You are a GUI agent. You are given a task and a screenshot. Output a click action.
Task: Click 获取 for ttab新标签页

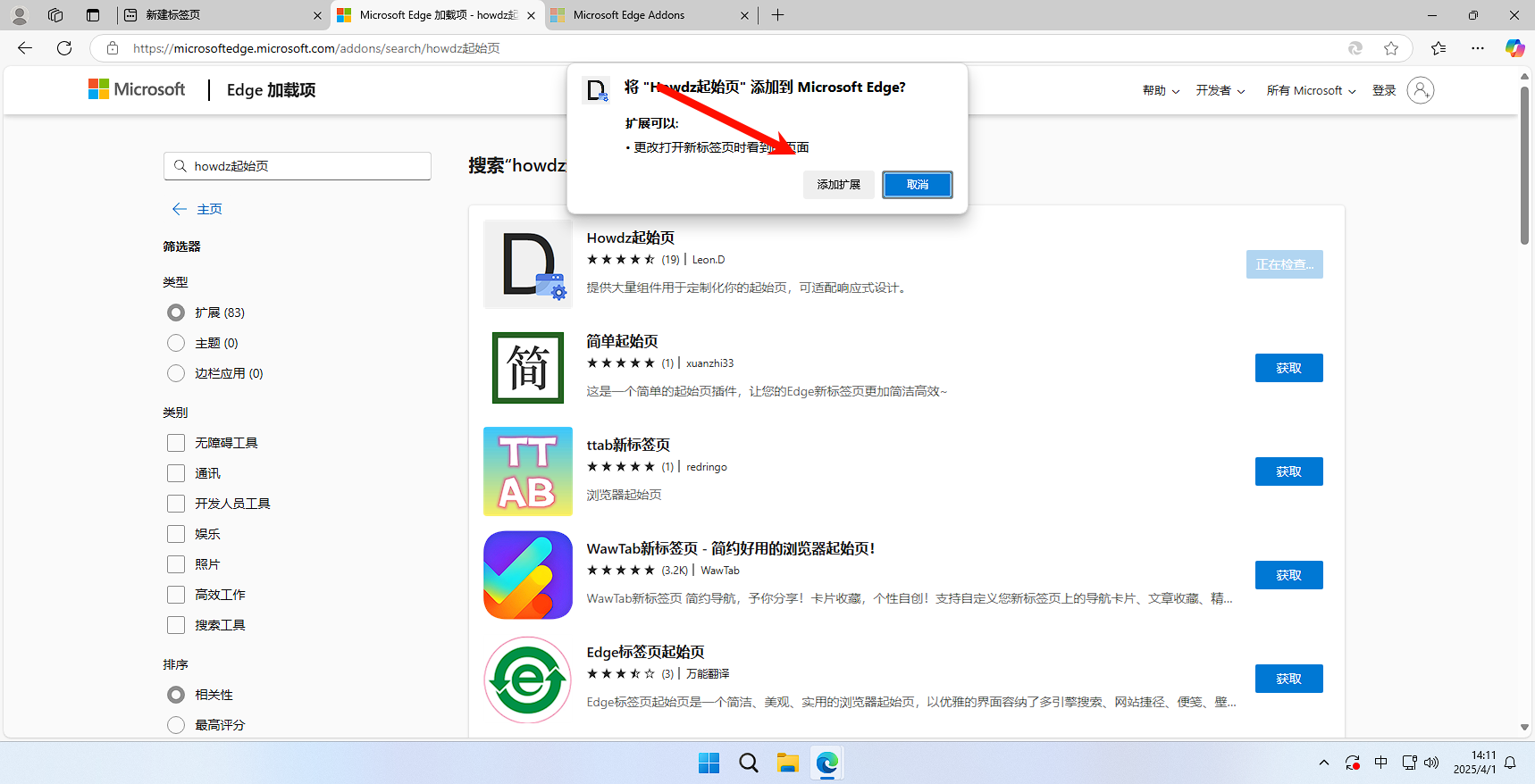pyautogui.click(x=1288, y=471)
